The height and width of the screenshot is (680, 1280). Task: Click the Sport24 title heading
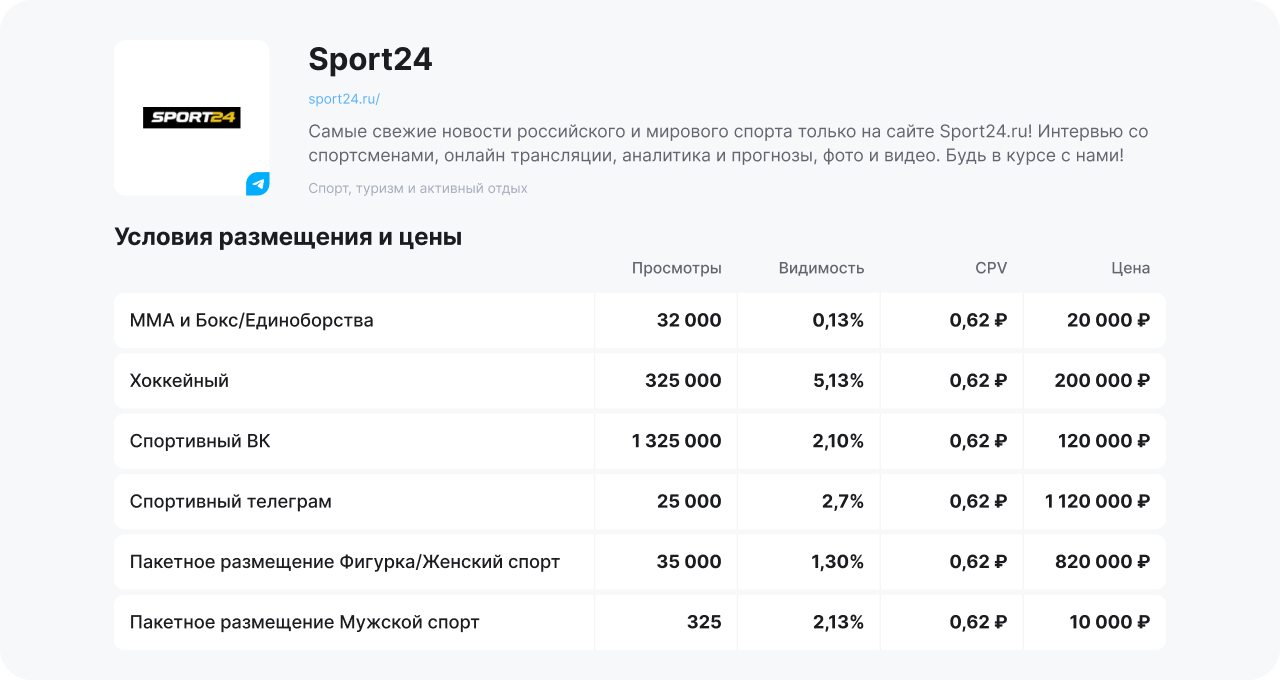click(370, 60)
